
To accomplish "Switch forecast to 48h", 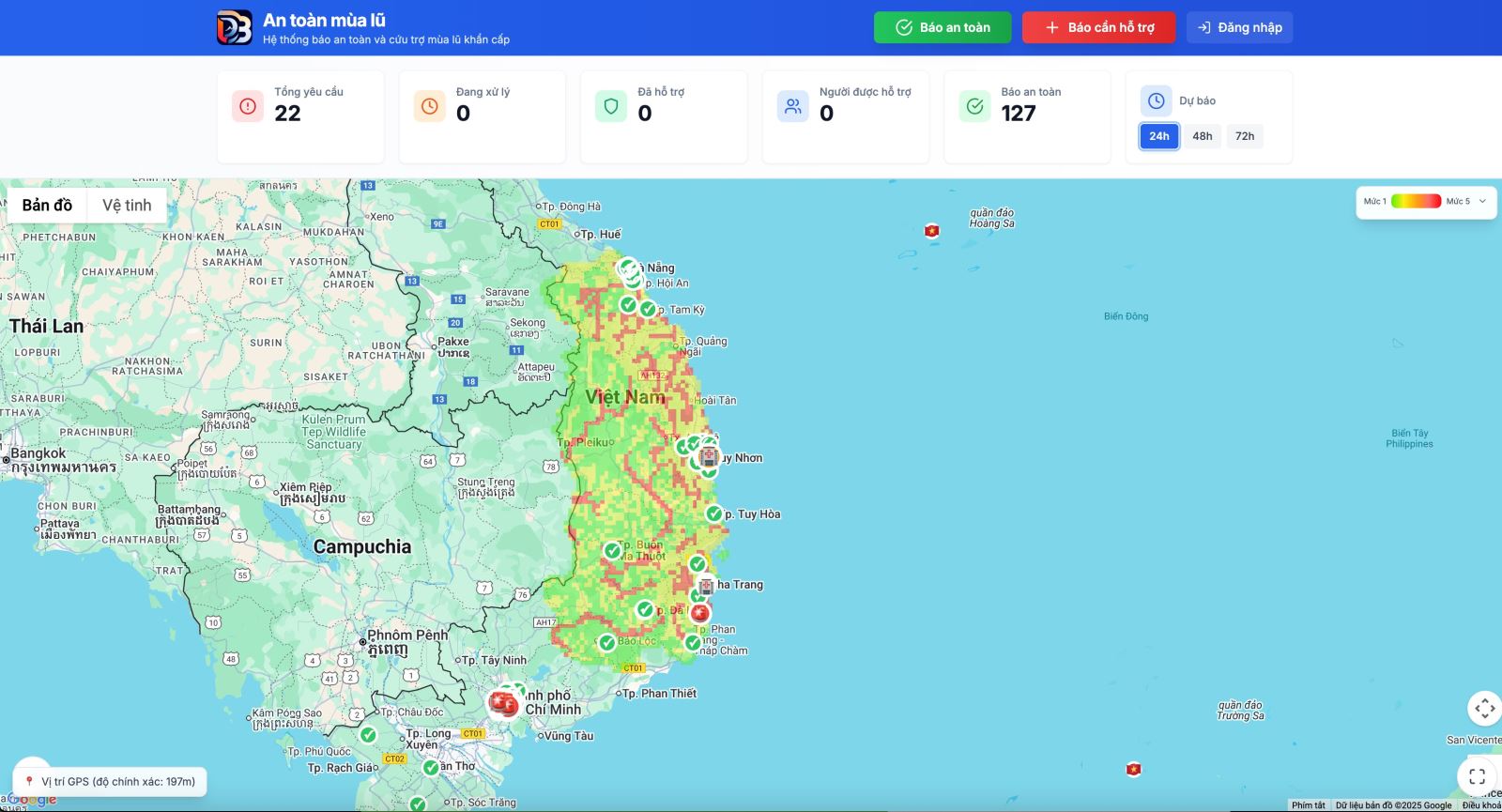I will click(1202, 136).
